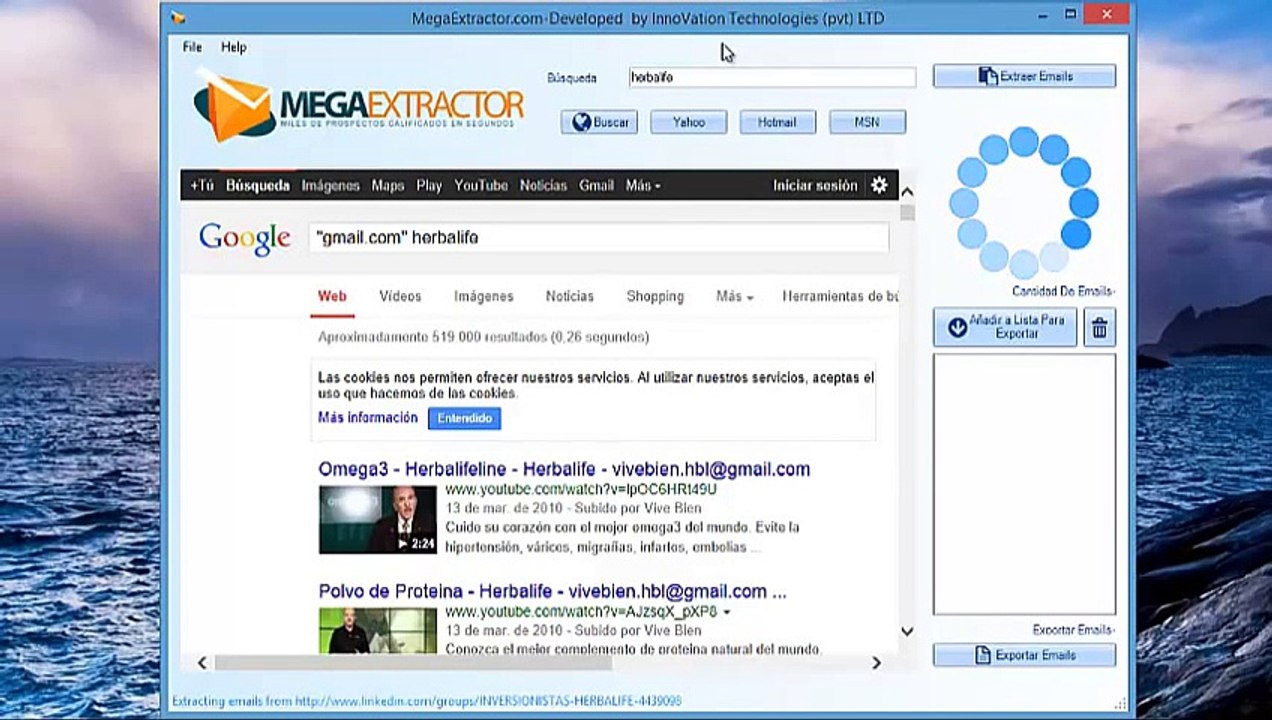Viewport: 1272px width, 720px height.
Task: Open the Omega3 video thumbnail
Action: click(x=378, y=519)
